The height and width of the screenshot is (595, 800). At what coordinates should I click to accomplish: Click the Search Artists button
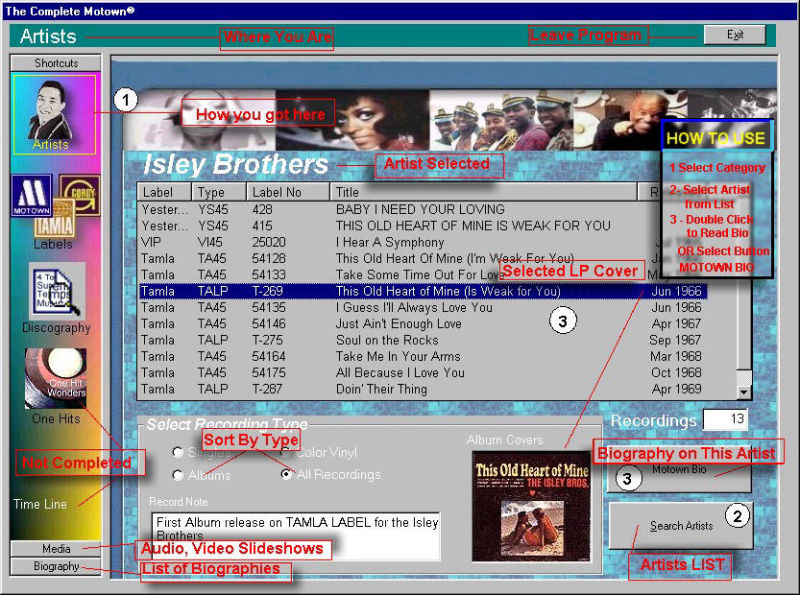[681, 526]
